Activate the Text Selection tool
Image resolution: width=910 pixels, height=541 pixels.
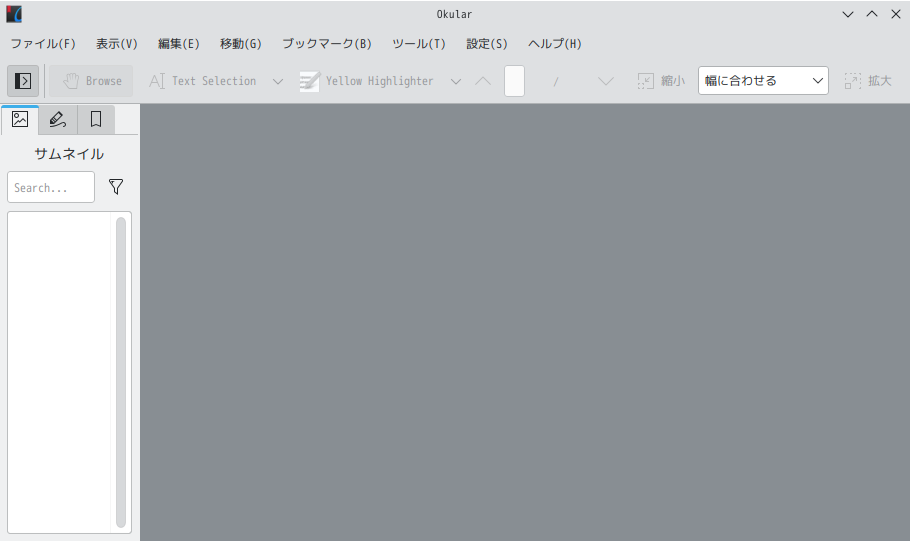[203, 81]
